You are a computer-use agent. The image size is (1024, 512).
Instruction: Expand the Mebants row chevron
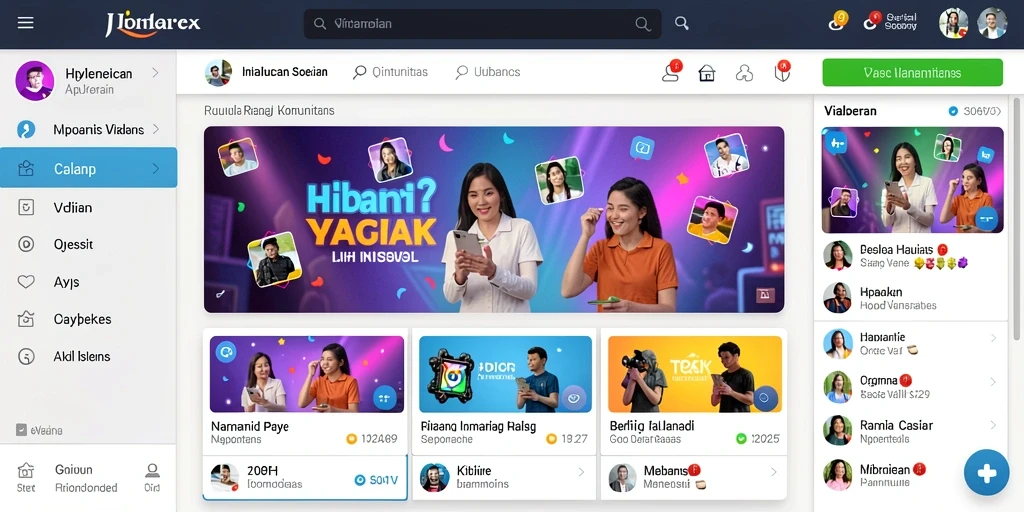[773, 472]
